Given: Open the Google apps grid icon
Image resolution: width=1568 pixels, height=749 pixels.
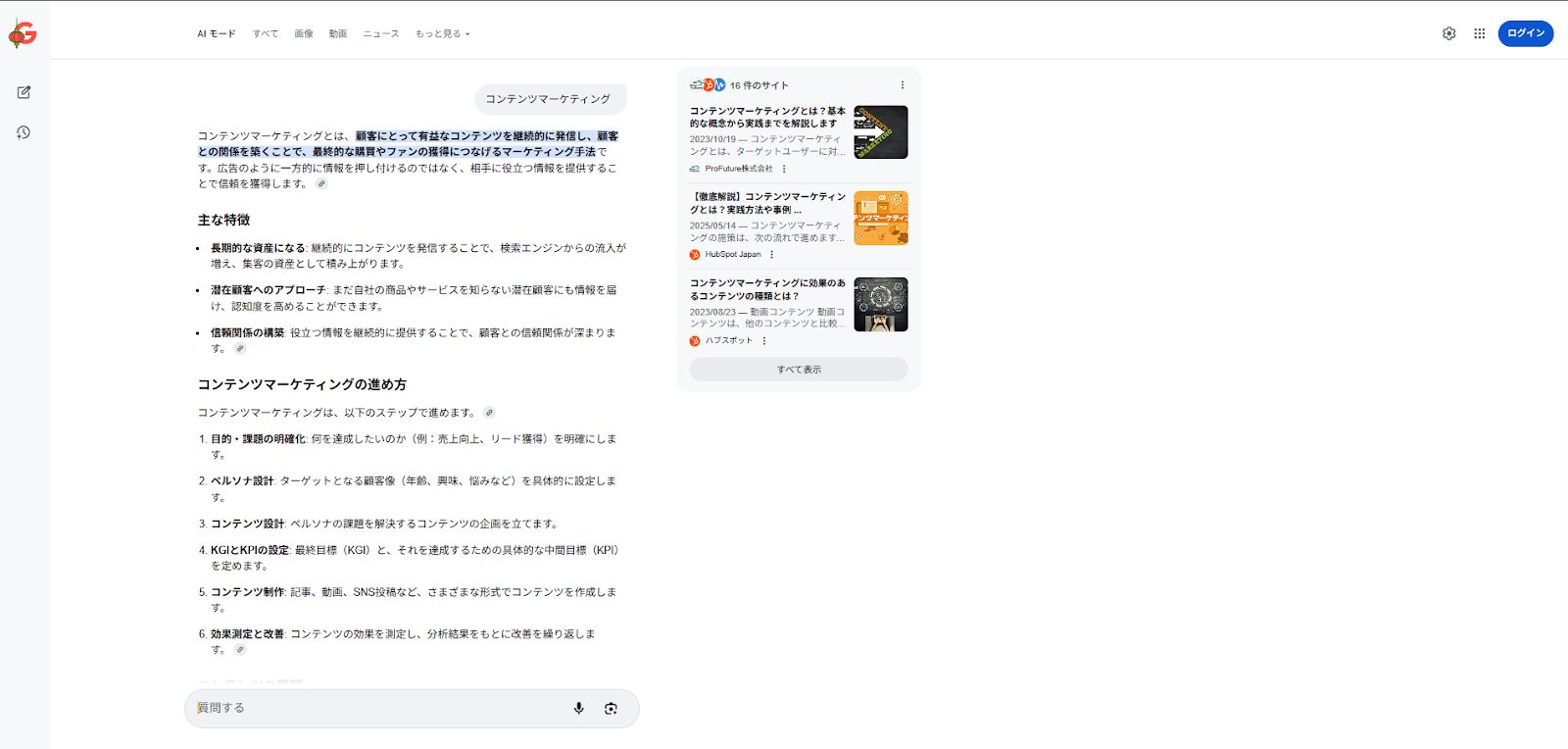Looking at the screenshot, I should coord(1479,33).
